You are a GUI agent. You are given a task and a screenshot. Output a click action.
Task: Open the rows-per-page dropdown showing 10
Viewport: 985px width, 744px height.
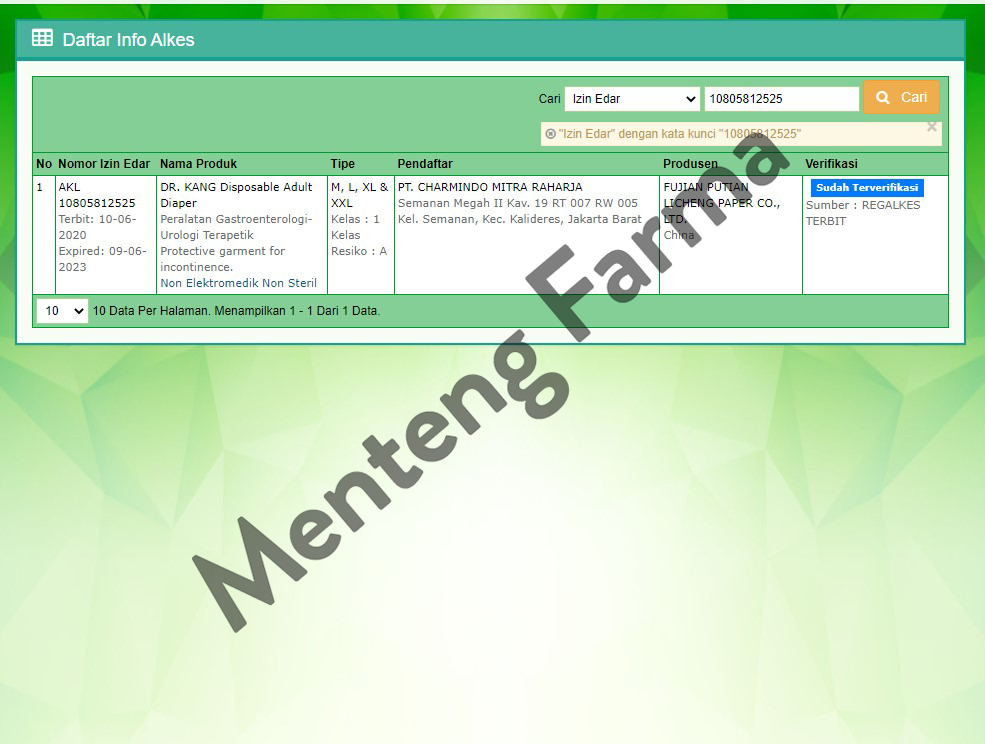point(62,311)
